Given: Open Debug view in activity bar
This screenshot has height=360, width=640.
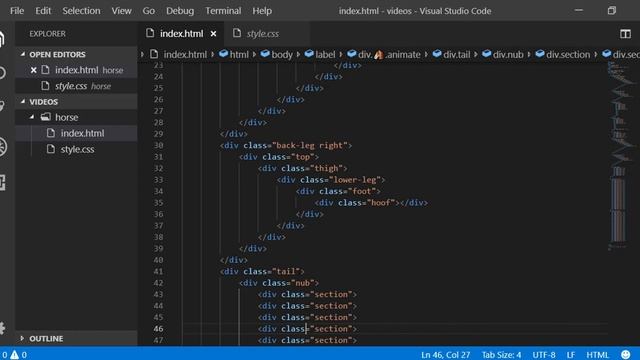Looking at the screenshot, I should pos(3,147).
